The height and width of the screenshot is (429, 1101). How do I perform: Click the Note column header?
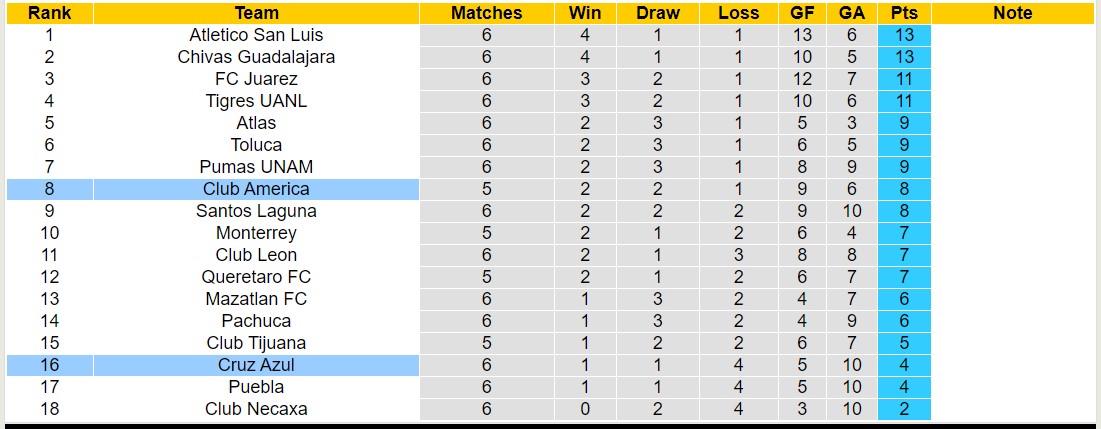[1012, 13]
